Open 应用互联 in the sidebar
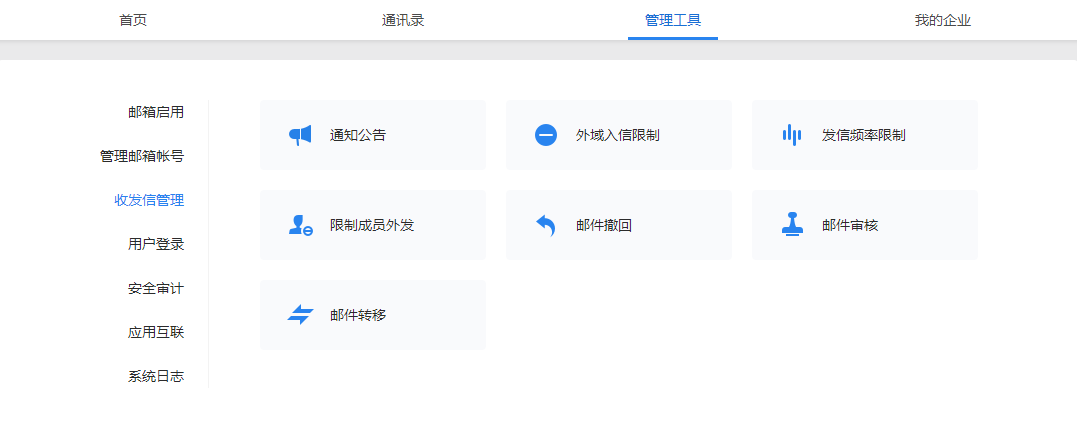Image resolution: width=1077 pixels, height=426 pixels. [x=156, y=332]
